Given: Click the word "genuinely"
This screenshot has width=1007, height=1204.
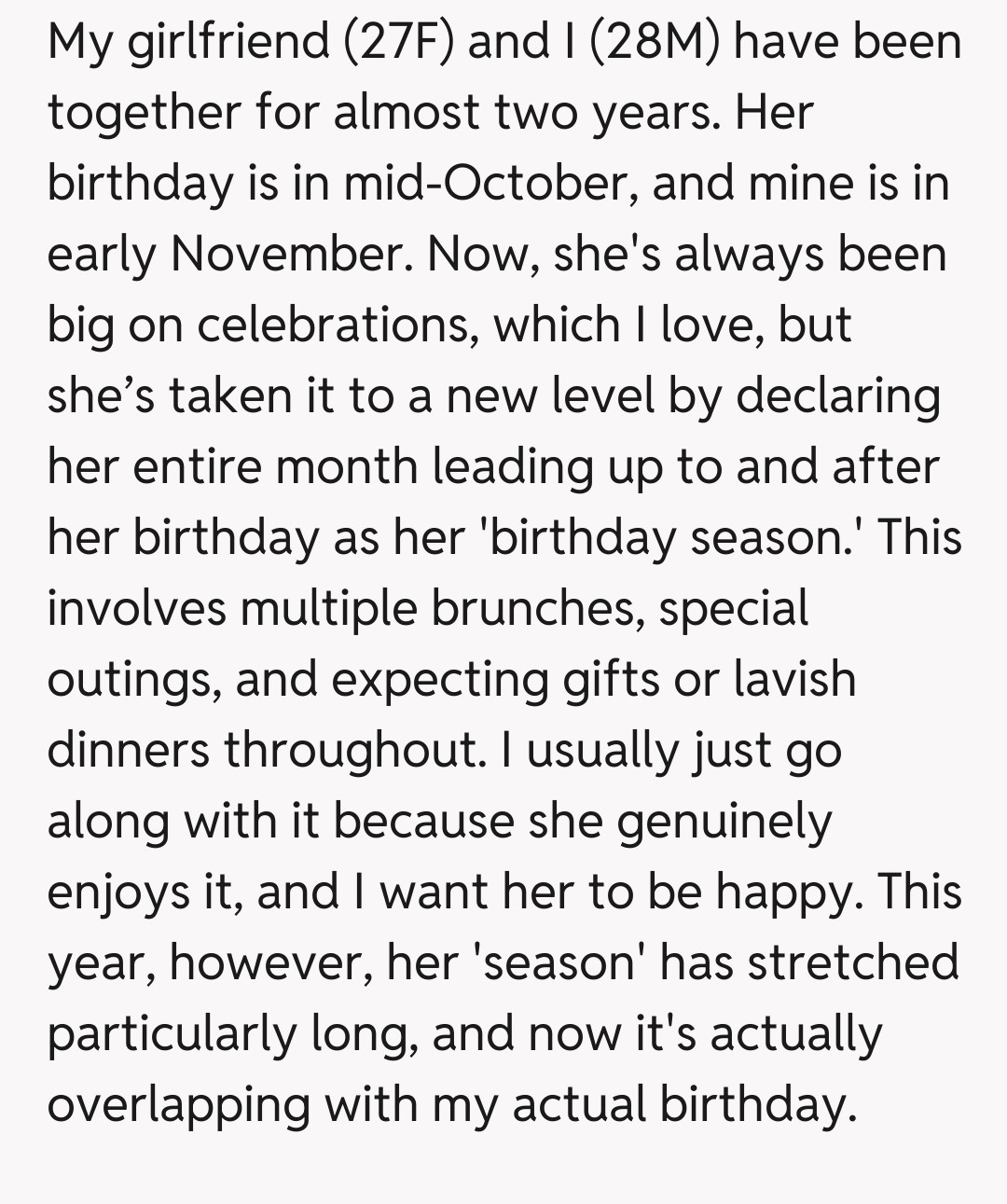Looking at the screenshot, I should point(724,821).
